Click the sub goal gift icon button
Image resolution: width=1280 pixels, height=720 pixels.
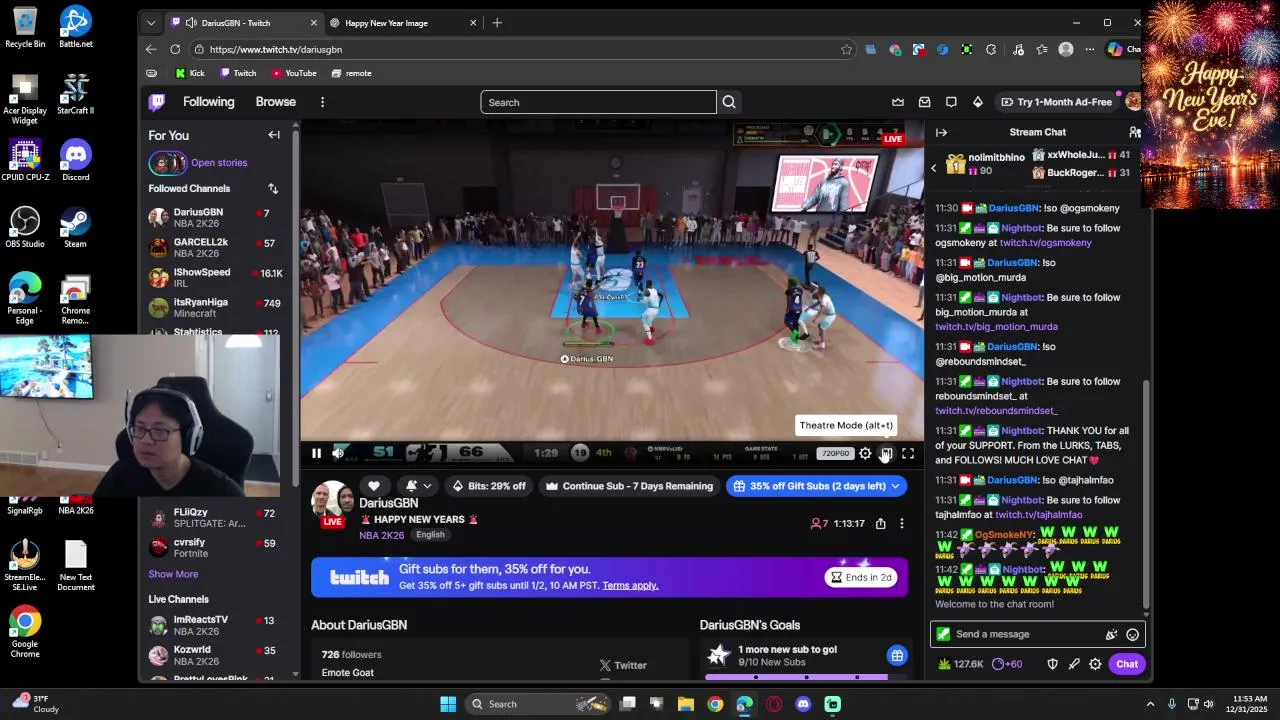[x=897, y=656]
